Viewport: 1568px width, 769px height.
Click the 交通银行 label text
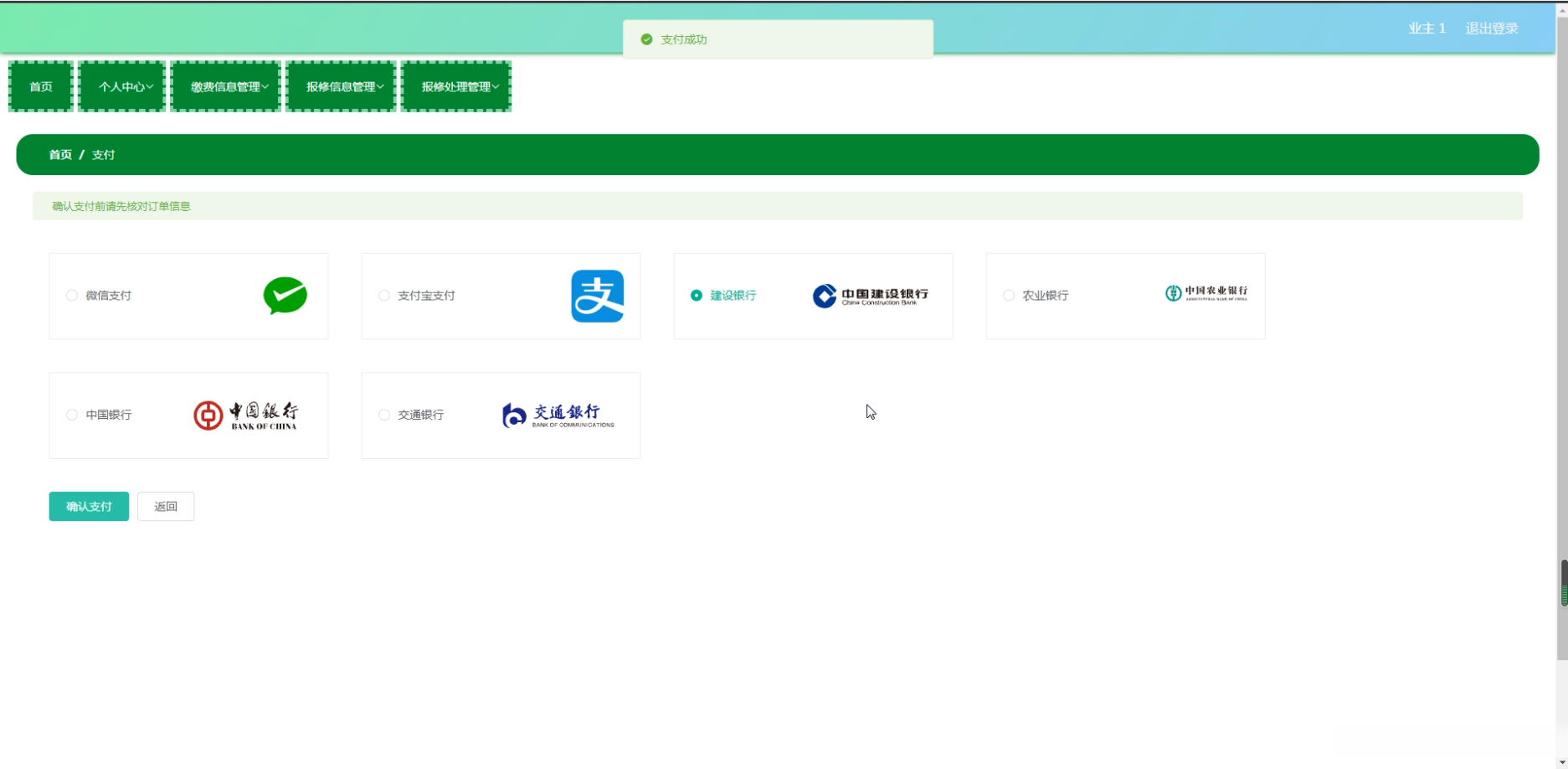click(421, 415)
